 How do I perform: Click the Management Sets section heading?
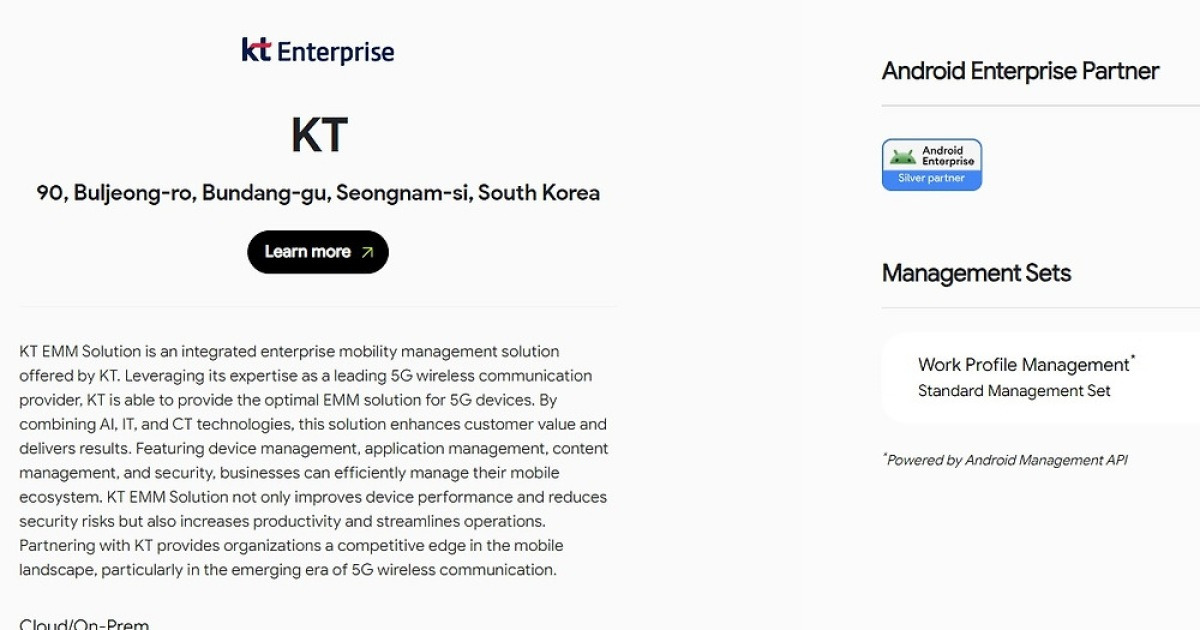[x=976, y=273]
